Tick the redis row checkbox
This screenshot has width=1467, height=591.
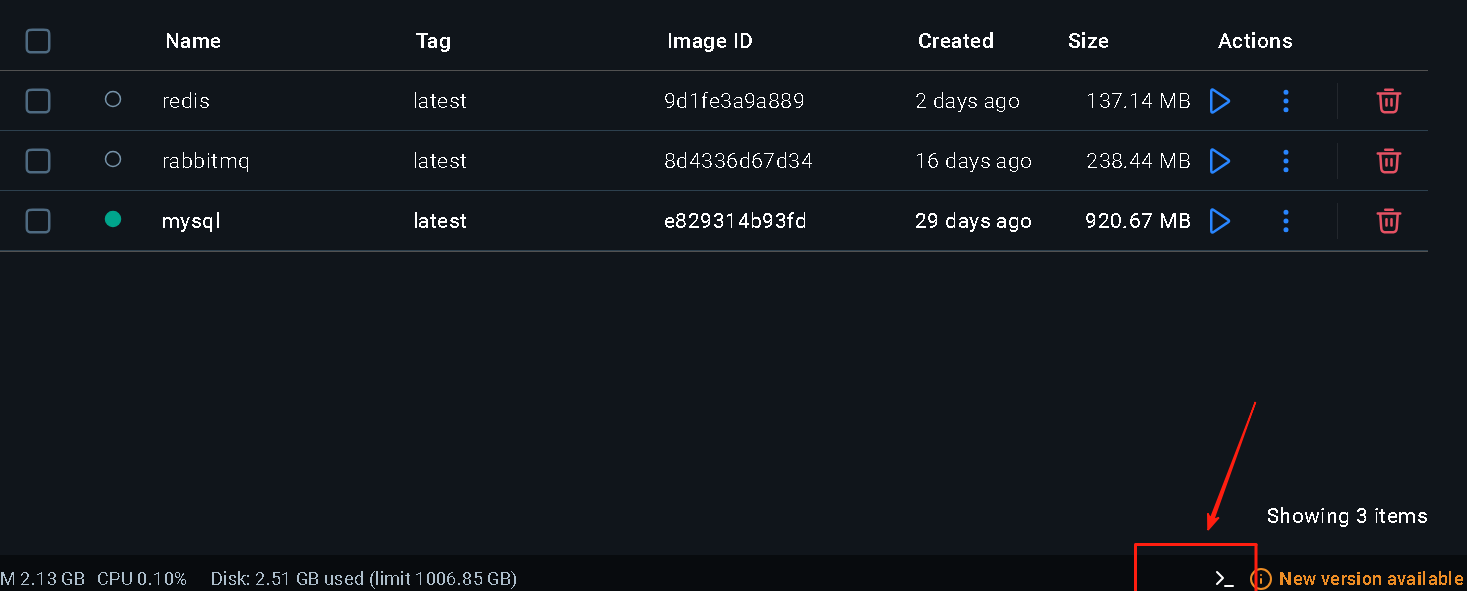[x=38, y=101]
